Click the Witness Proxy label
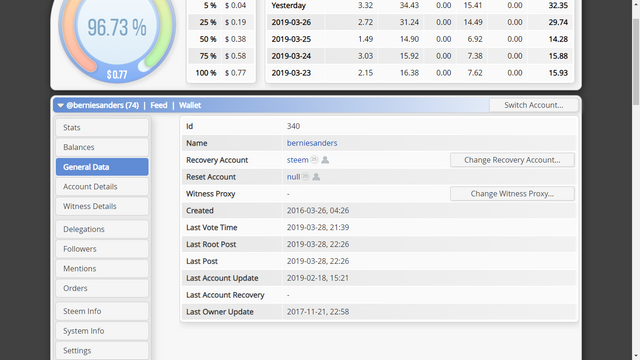This screenshot has width=640, height=360. (211, 194)
